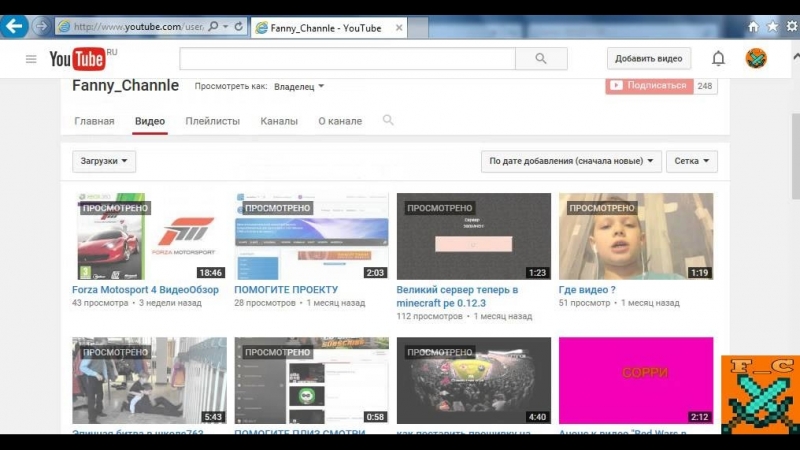
Task: Click the Подписаться subscribe button
Action: (649, 86)
